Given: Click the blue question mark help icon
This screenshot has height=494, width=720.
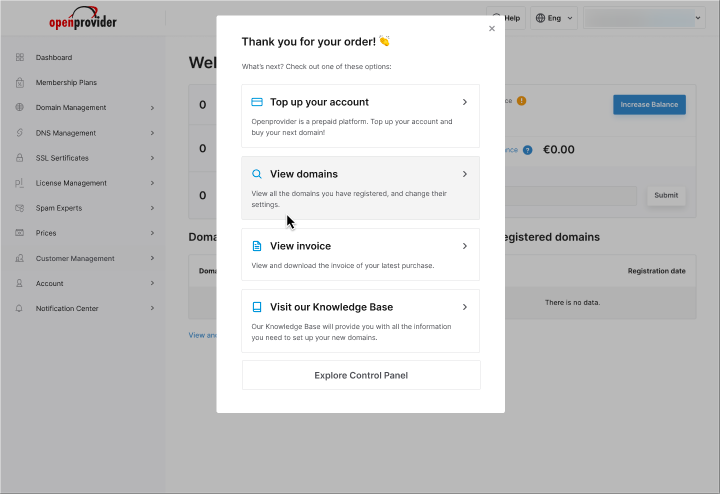Looking at the screenshot, I should click(528, 150).
